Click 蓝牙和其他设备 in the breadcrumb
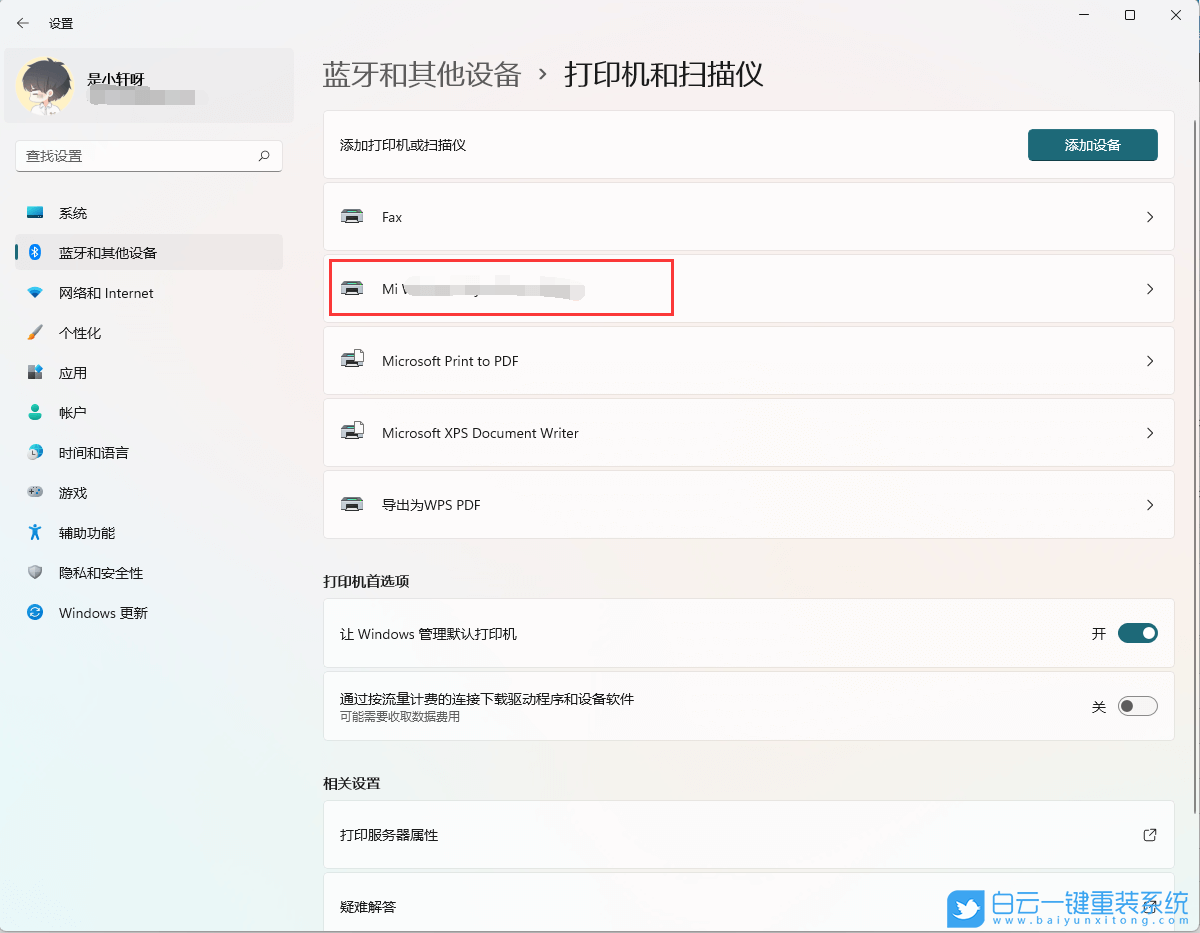This screenshot has width=1200, height=933. coord(421,74)
